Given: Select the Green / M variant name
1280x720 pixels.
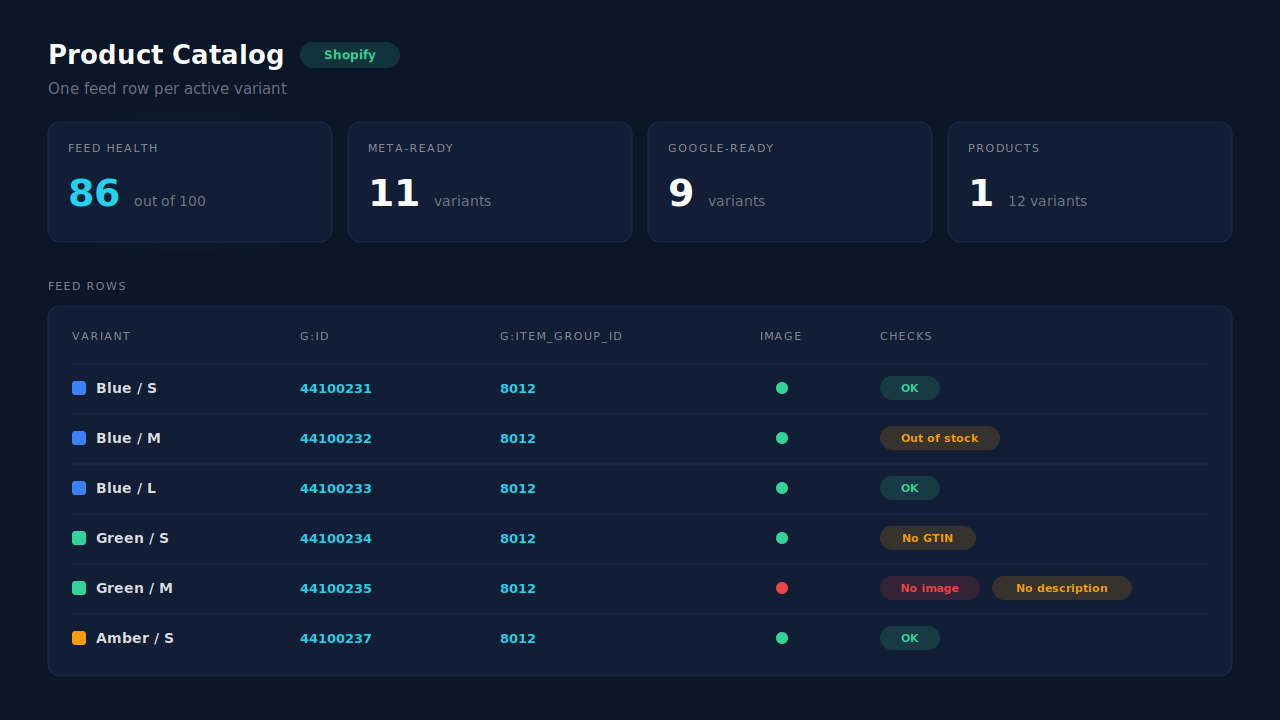Looking at the screenshot, I should click(134, 588).
